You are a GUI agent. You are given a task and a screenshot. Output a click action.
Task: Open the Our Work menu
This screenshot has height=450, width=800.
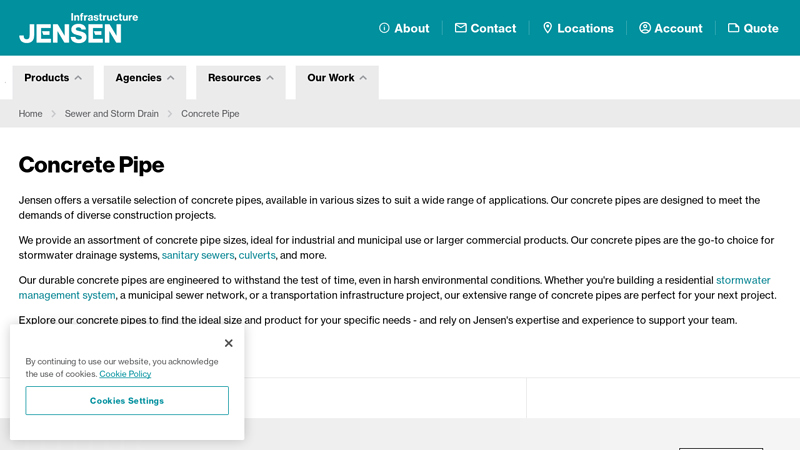click(336, 78)
